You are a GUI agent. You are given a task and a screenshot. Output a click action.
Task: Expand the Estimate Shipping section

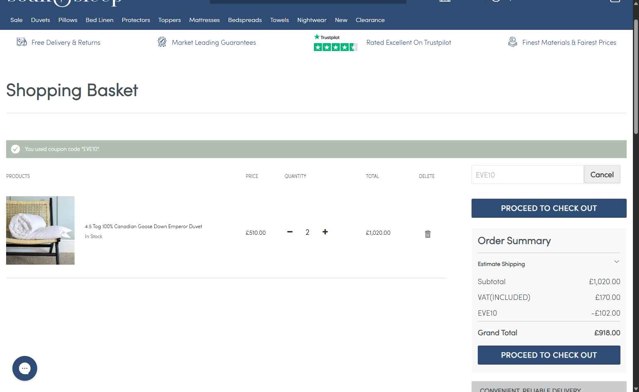click(x=549, y=264)
